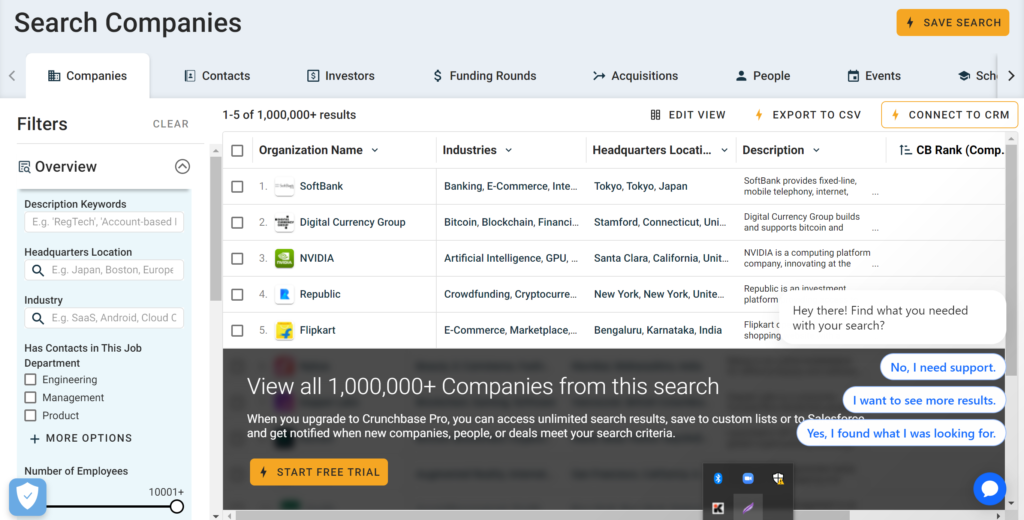Open Description column dropdown
This screenshot has height=520, width=1024.
tap(816, 150)
